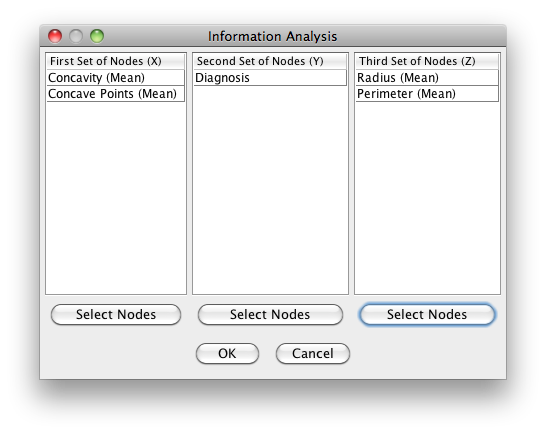The width and height of the screenshot is (546, 434).
Task: Click empty area of the Z nodes list
Action: click(x=427, y=199)
